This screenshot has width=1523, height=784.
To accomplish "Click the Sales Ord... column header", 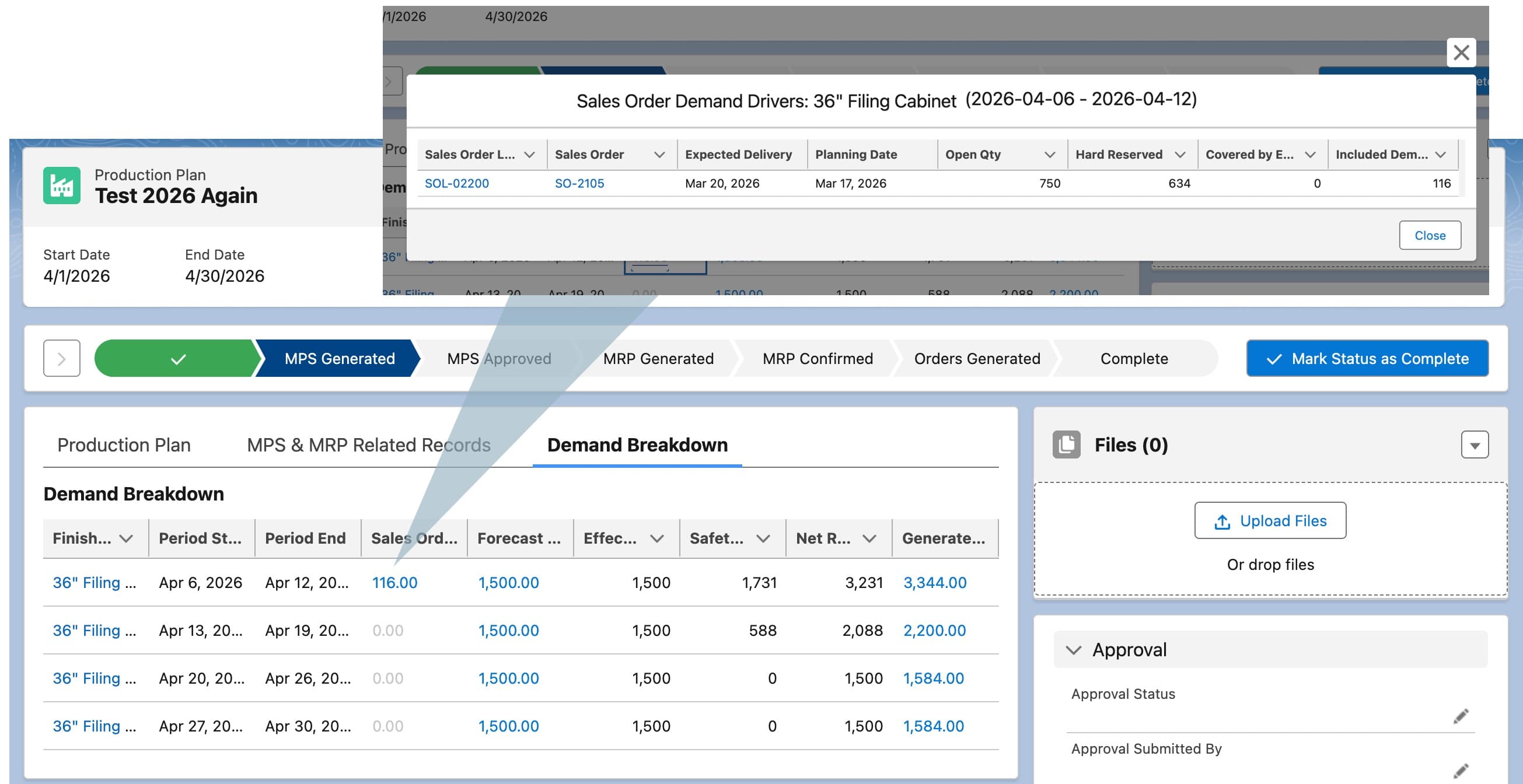I will pos(414,538).
